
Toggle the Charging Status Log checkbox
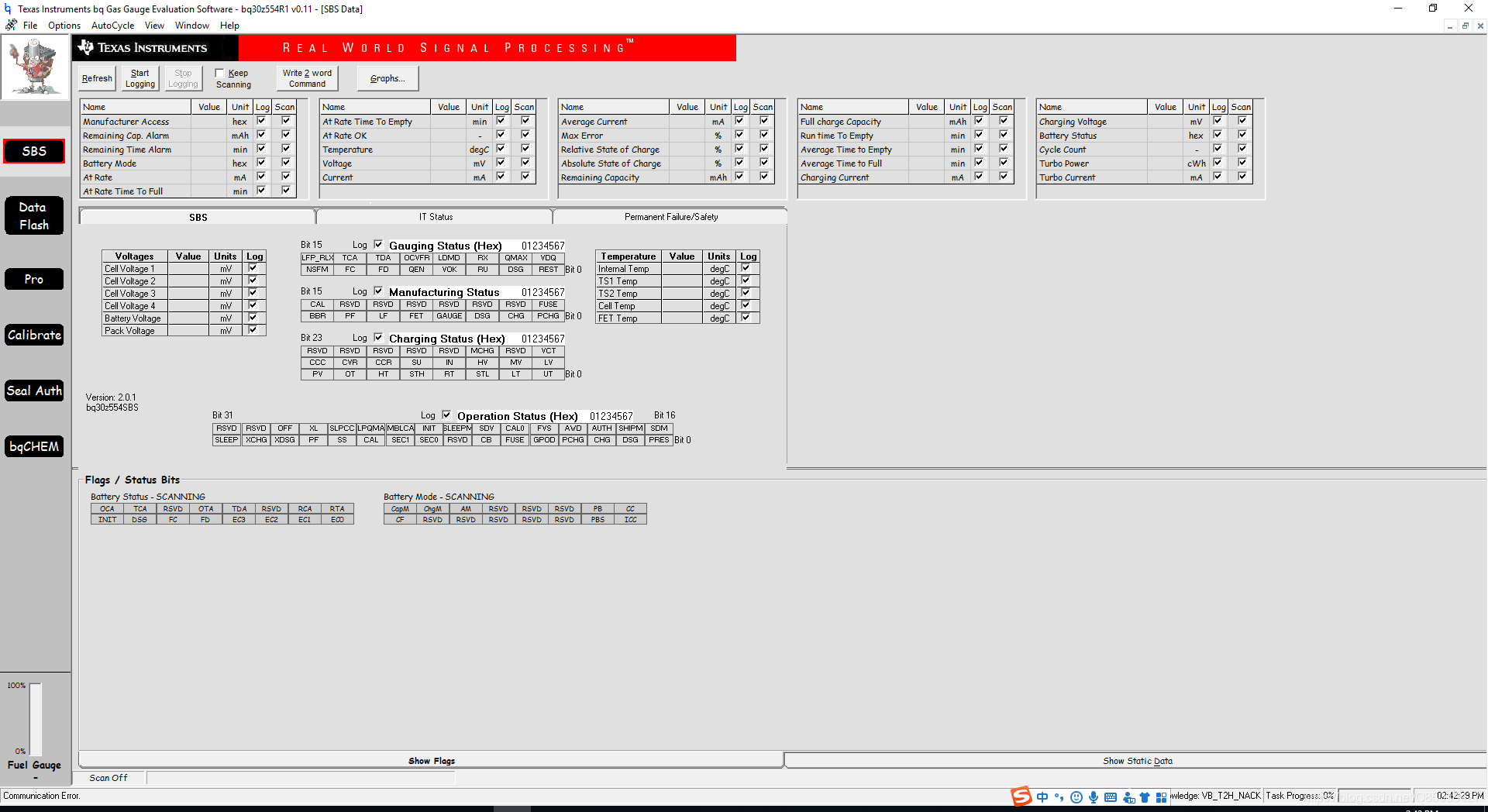(x=378, y=337)
